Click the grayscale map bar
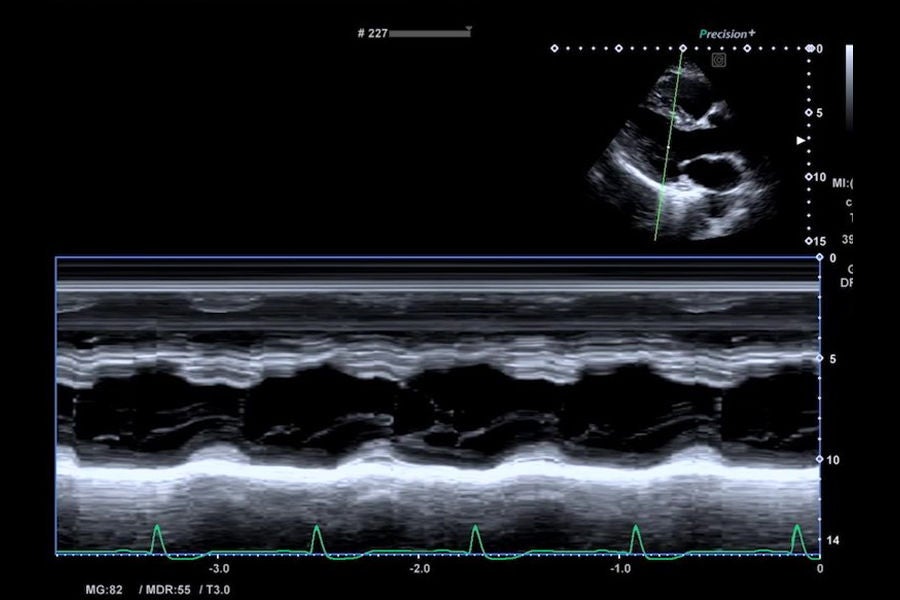 click(x=849, y=88)
